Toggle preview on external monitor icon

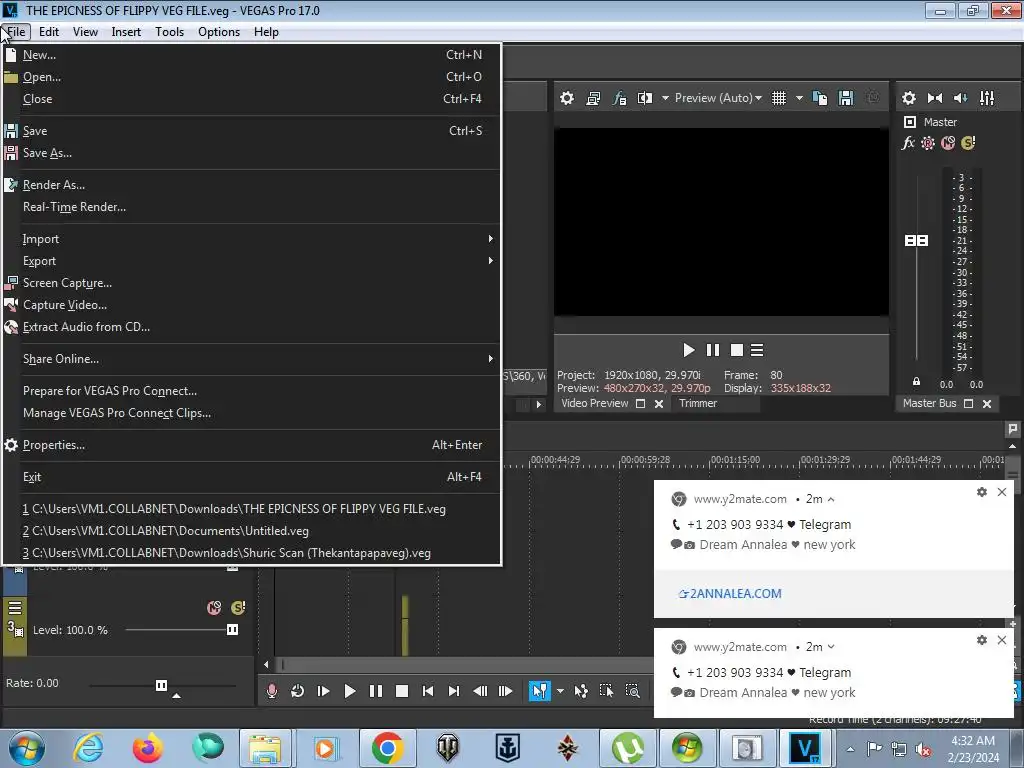point(593,98)
